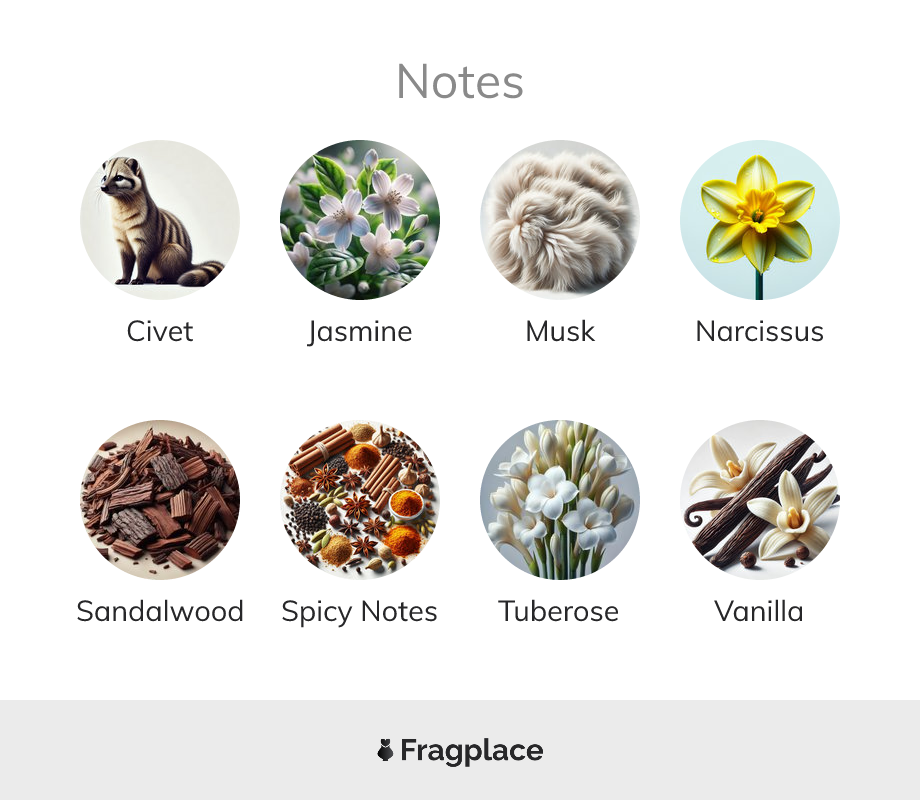Click the Narcissus text label
The image size is (920, 800).
760,332
